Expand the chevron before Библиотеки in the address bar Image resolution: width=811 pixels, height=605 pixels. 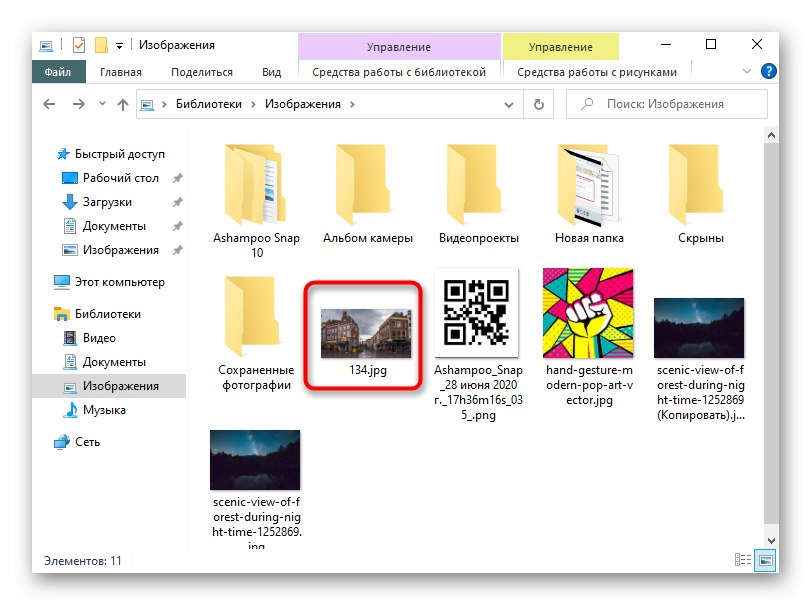click(164, 104)
